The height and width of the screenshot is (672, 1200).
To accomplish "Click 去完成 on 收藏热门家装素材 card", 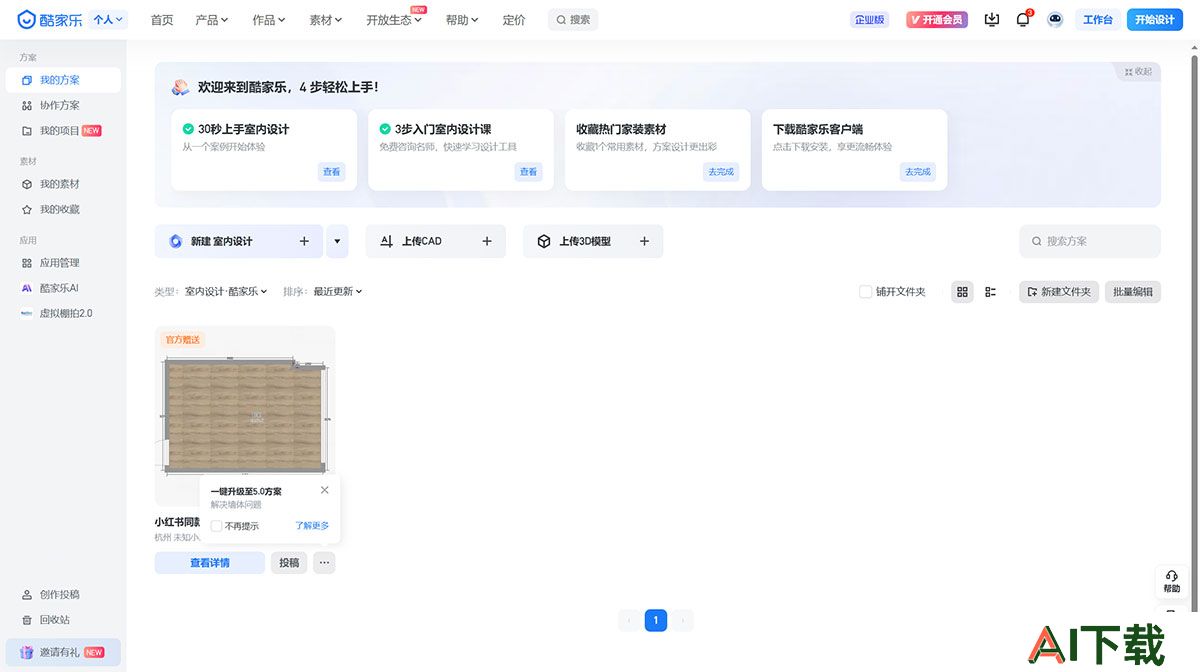I will (721, 172).
